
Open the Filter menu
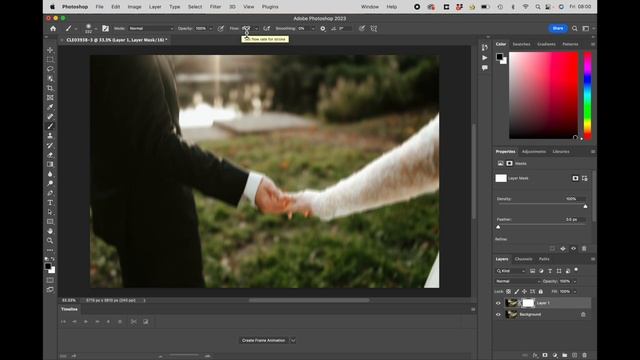215,7
